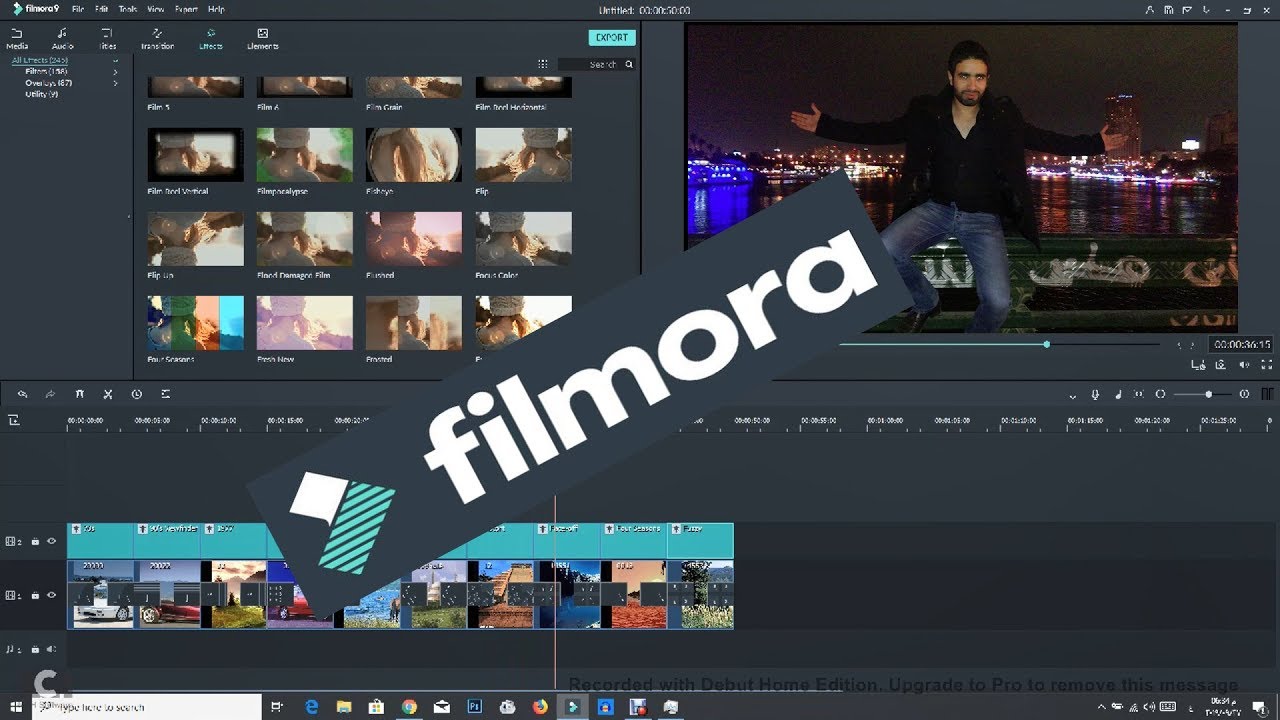Open the Effects tab
This screenshot has width=1280, height=720.
211,39
